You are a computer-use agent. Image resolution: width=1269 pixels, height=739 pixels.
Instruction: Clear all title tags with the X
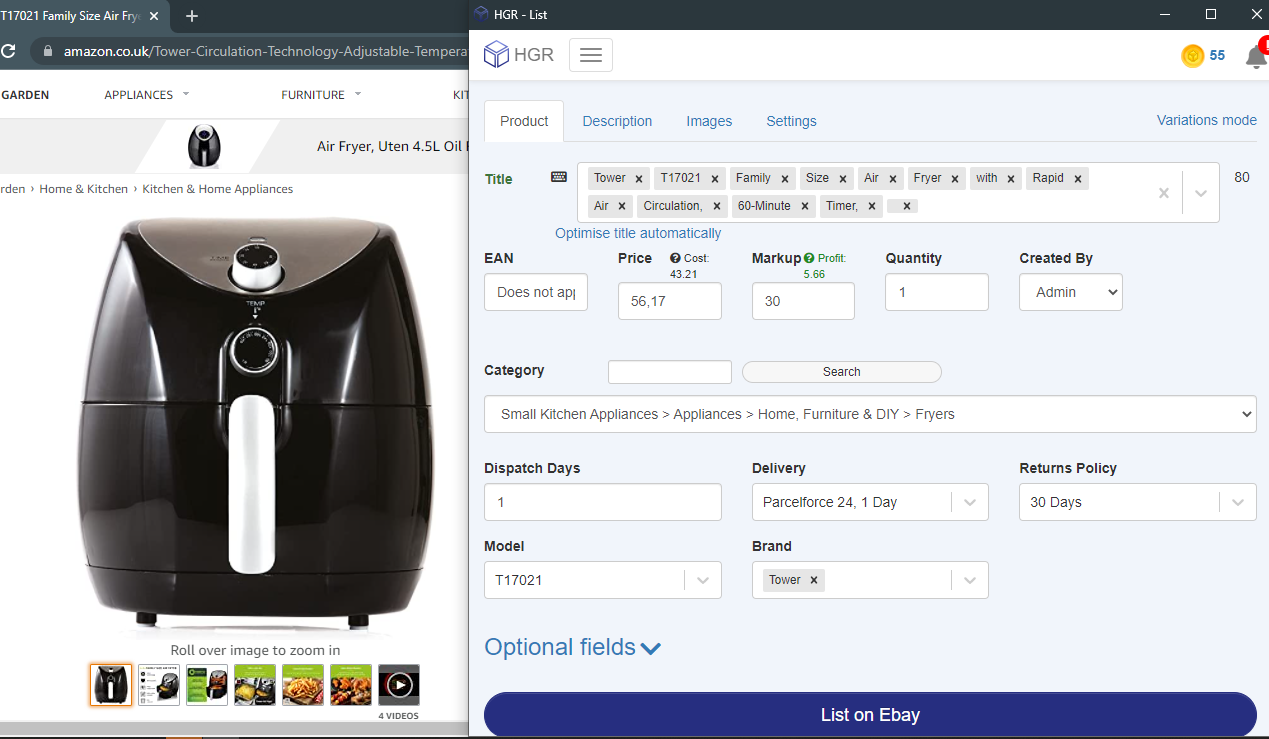click(1163, 193)
